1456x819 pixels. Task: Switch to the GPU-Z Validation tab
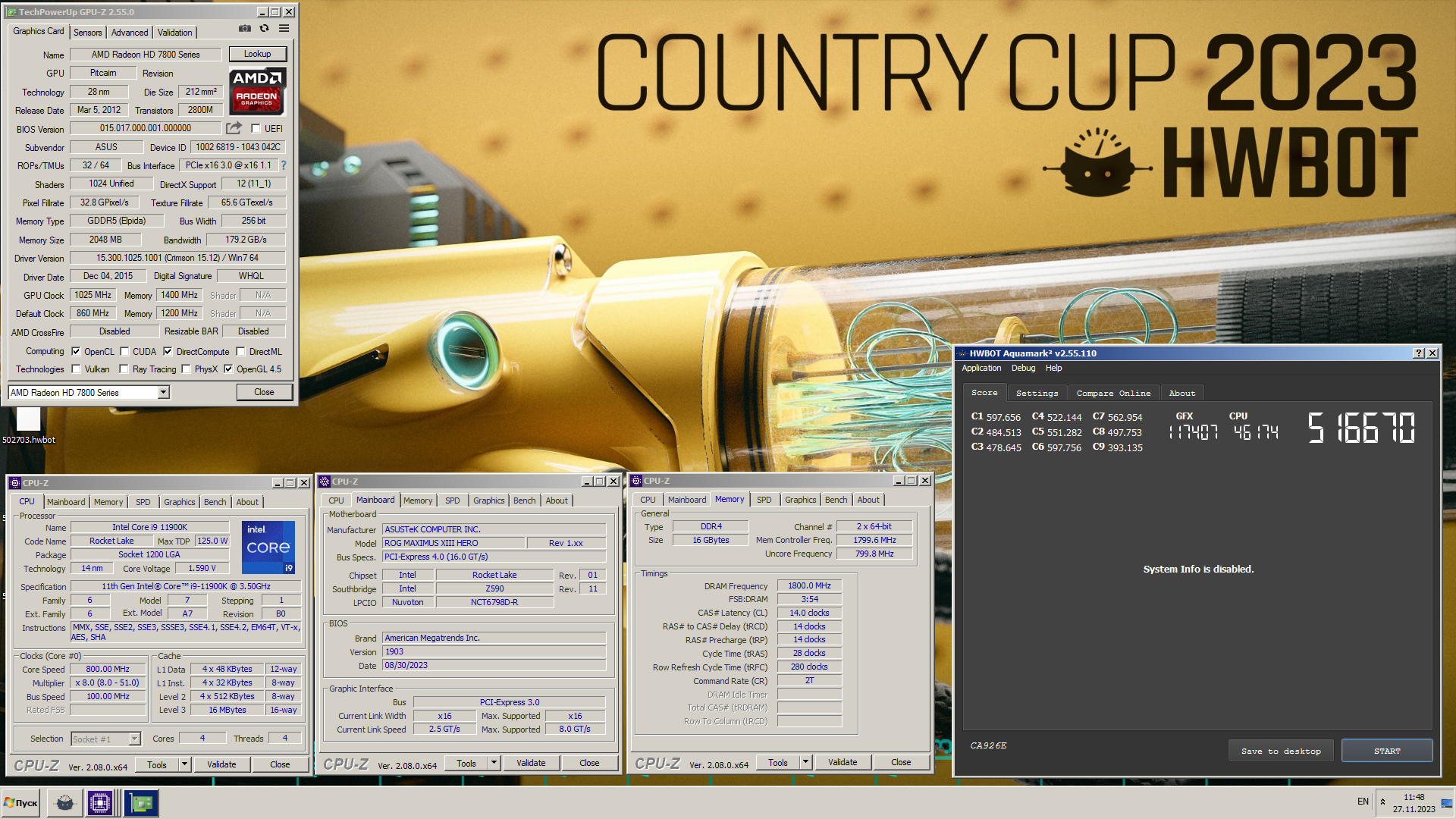click(175, 33)
